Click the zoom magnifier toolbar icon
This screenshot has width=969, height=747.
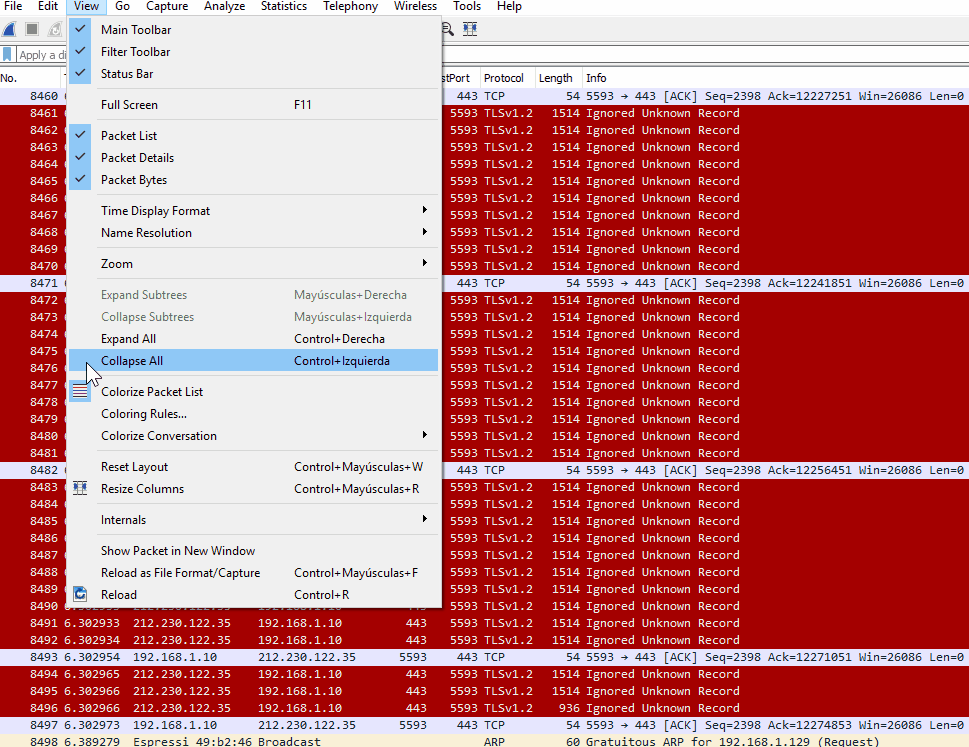(448, 29)
